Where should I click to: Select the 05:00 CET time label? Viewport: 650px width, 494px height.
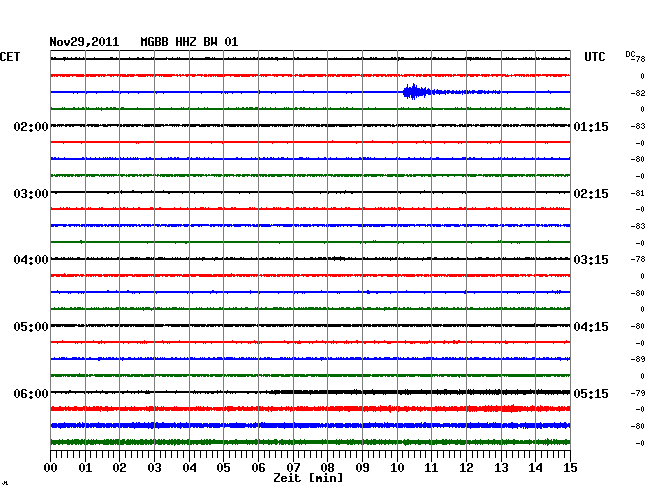click(31, 327)
